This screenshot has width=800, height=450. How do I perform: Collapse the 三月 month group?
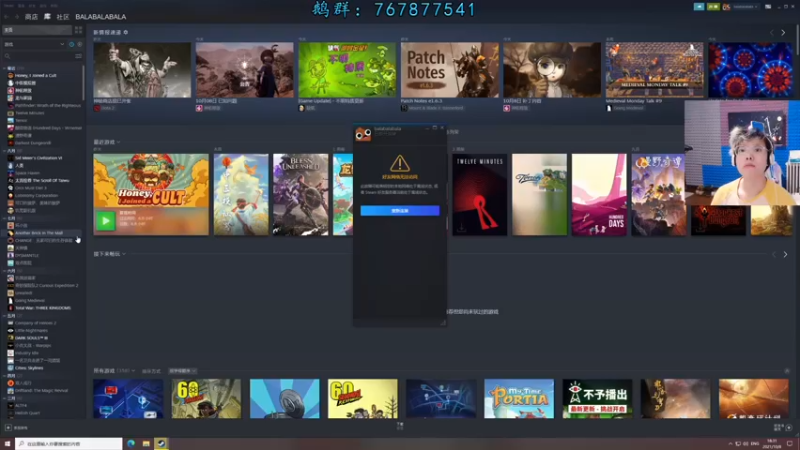coord(5,398)
